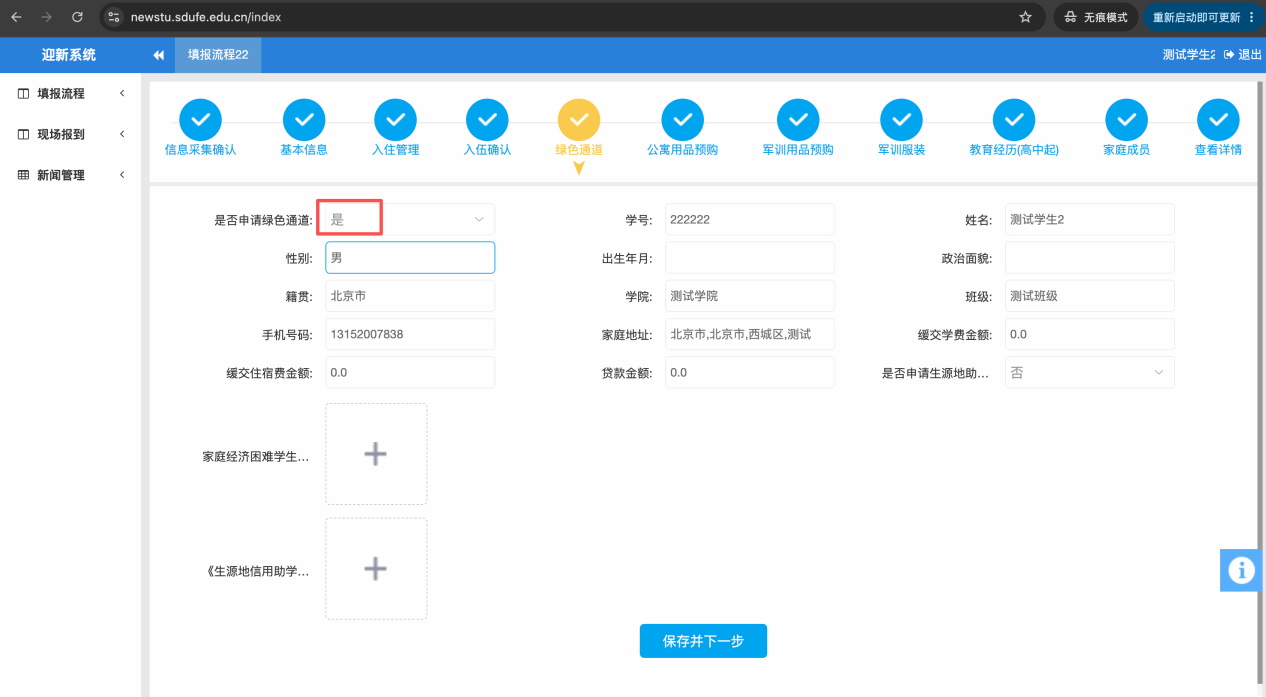
Task: Expand the 填报流程 sidebar menu
Action: tap(71, 94)
